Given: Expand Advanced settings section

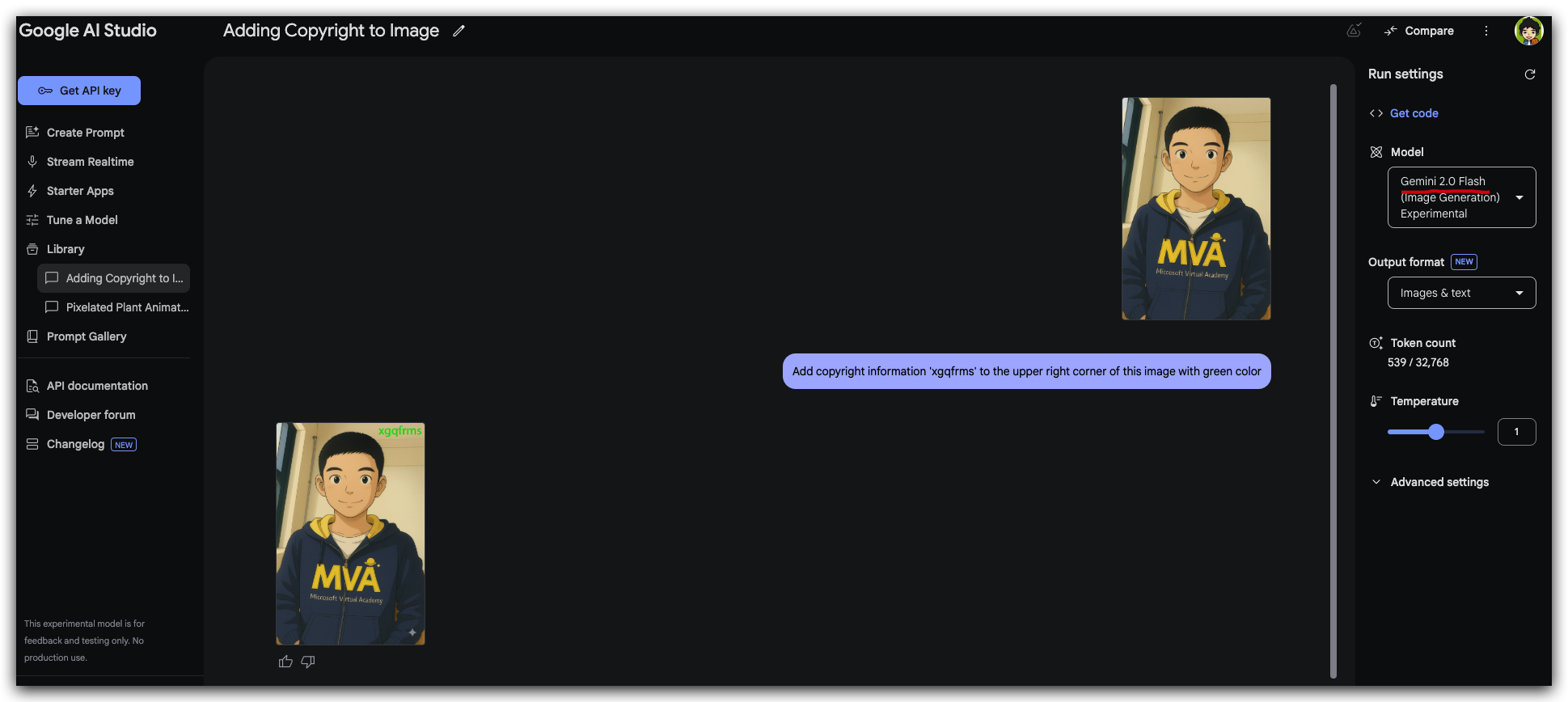Looking at the screenshot, I should tap(1430, 482).
